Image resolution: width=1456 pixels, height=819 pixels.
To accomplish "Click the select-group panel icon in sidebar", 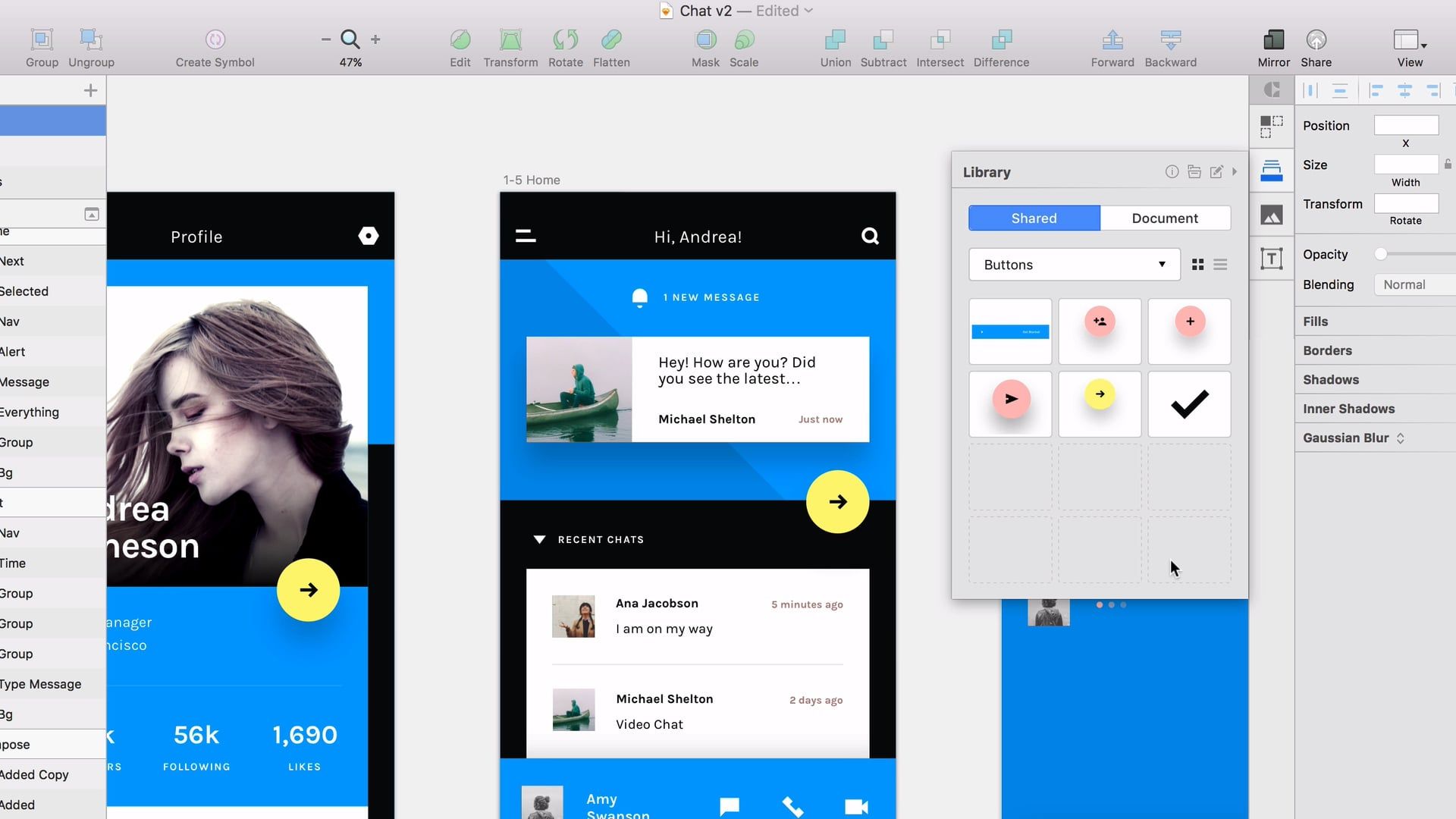I will click(1272, 127).
